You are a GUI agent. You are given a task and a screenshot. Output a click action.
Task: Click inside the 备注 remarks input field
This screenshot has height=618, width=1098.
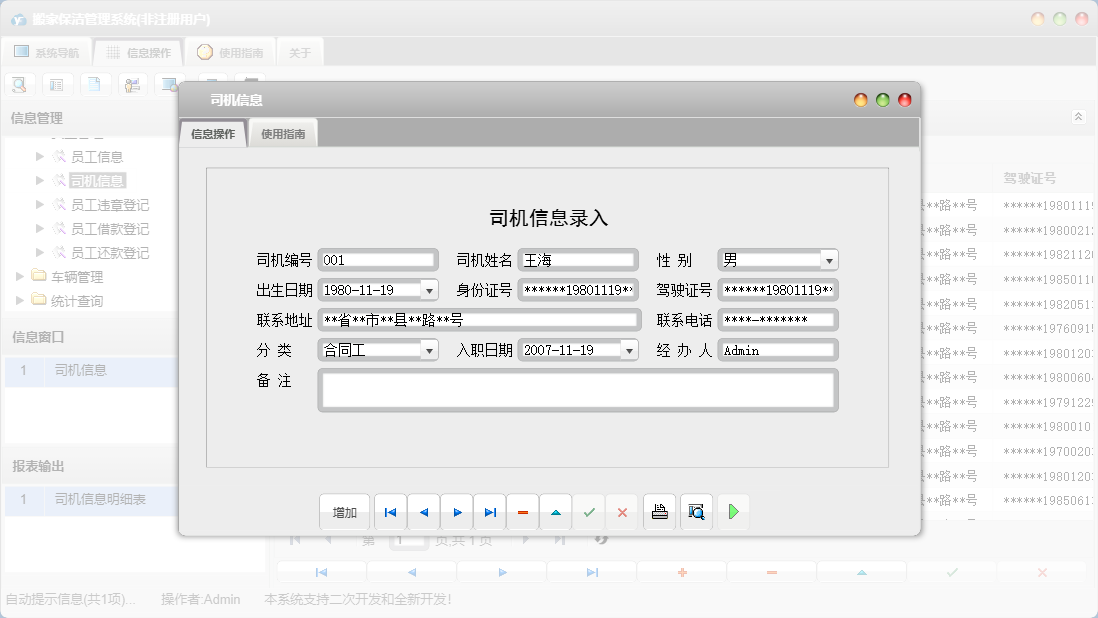pyautogui.click(x=577, y=390)
